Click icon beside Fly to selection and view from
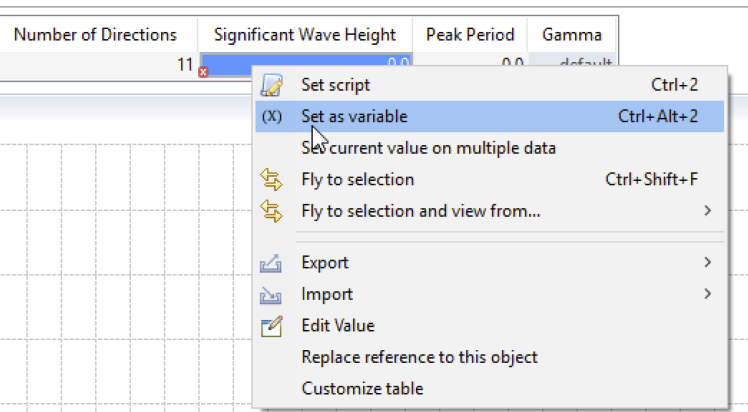Viewport: 748px width, 412px height. pos(271,211)
